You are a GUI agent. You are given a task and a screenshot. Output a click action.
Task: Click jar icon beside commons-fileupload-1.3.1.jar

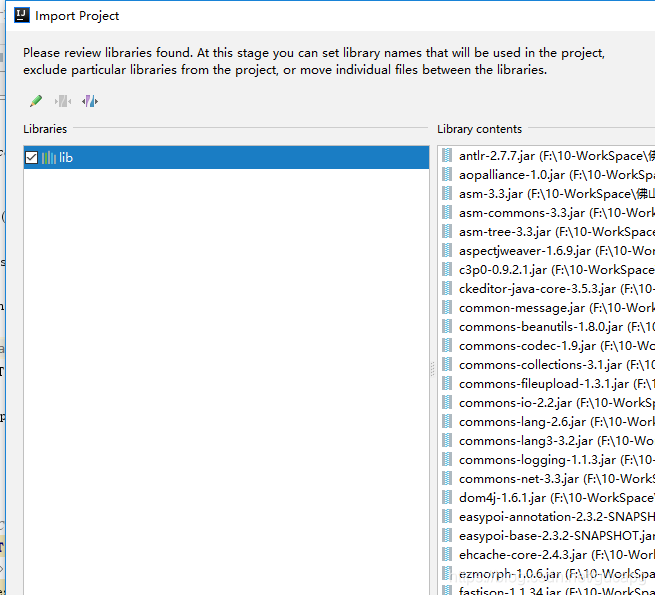click(447, 384)
